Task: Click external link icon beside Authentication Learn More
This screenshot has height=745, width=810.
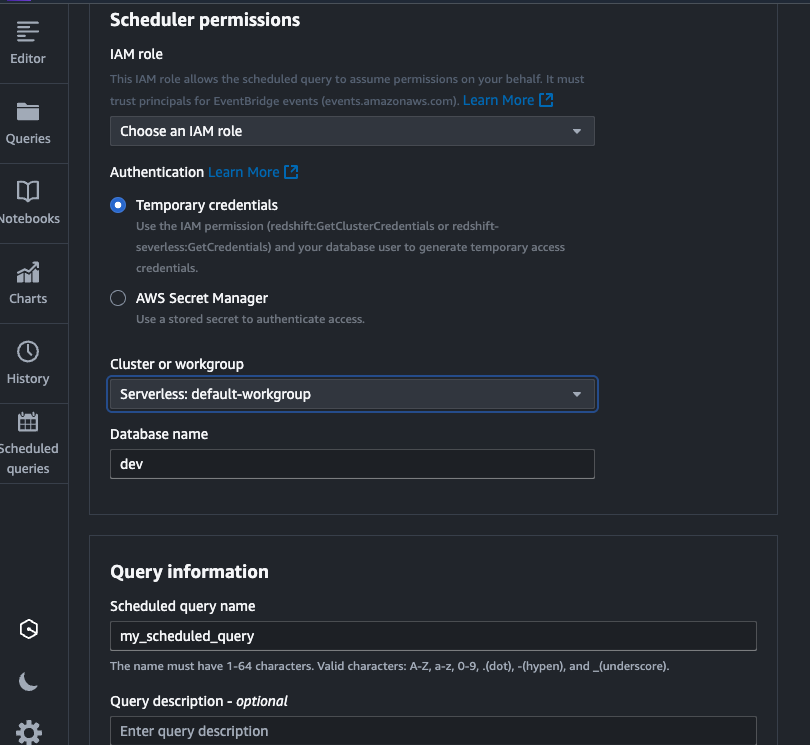Action: [x=291, y=172]
